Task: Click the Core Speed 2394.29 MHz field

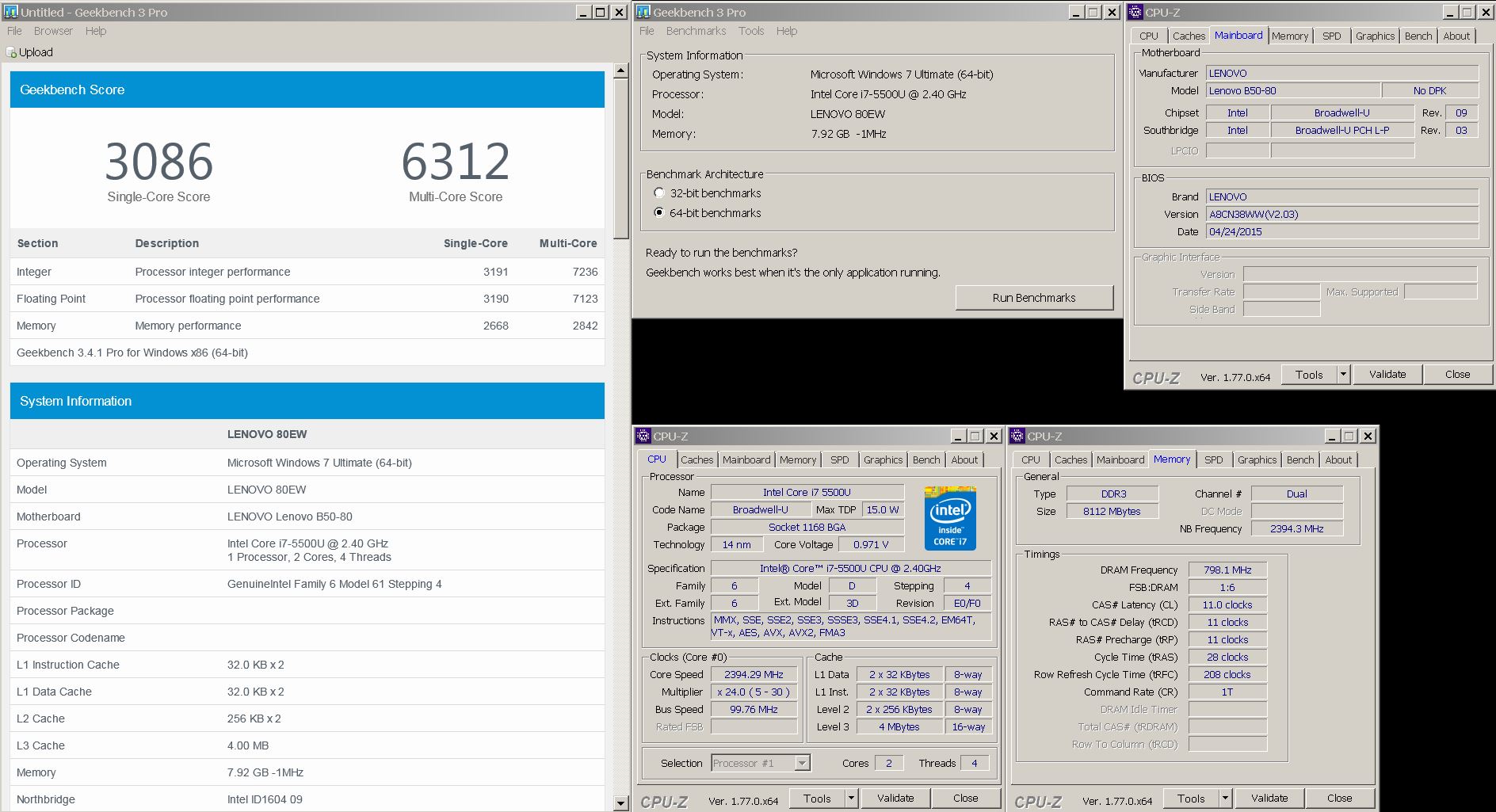Action: click(x=754, y=674)
